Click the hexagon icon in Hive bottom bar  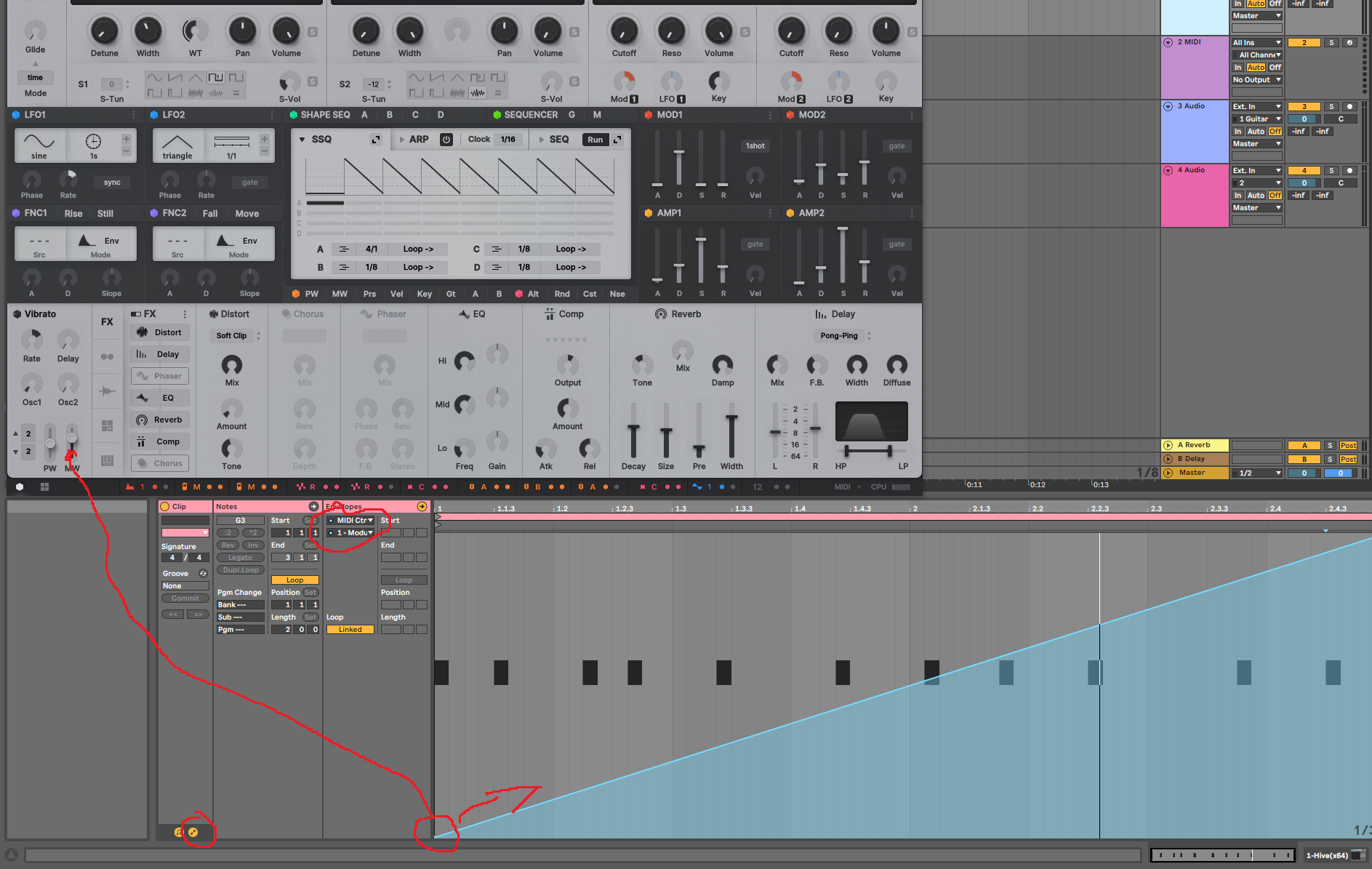coord(20,486)
